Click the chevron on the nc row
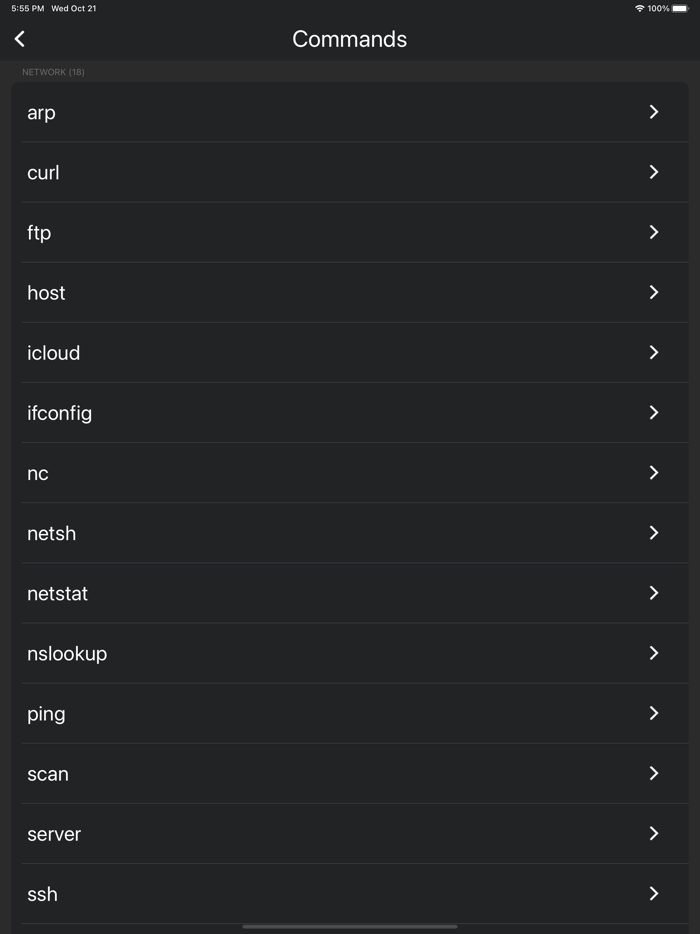Screen dimensions: 700x934 click(x=654, y=472)
